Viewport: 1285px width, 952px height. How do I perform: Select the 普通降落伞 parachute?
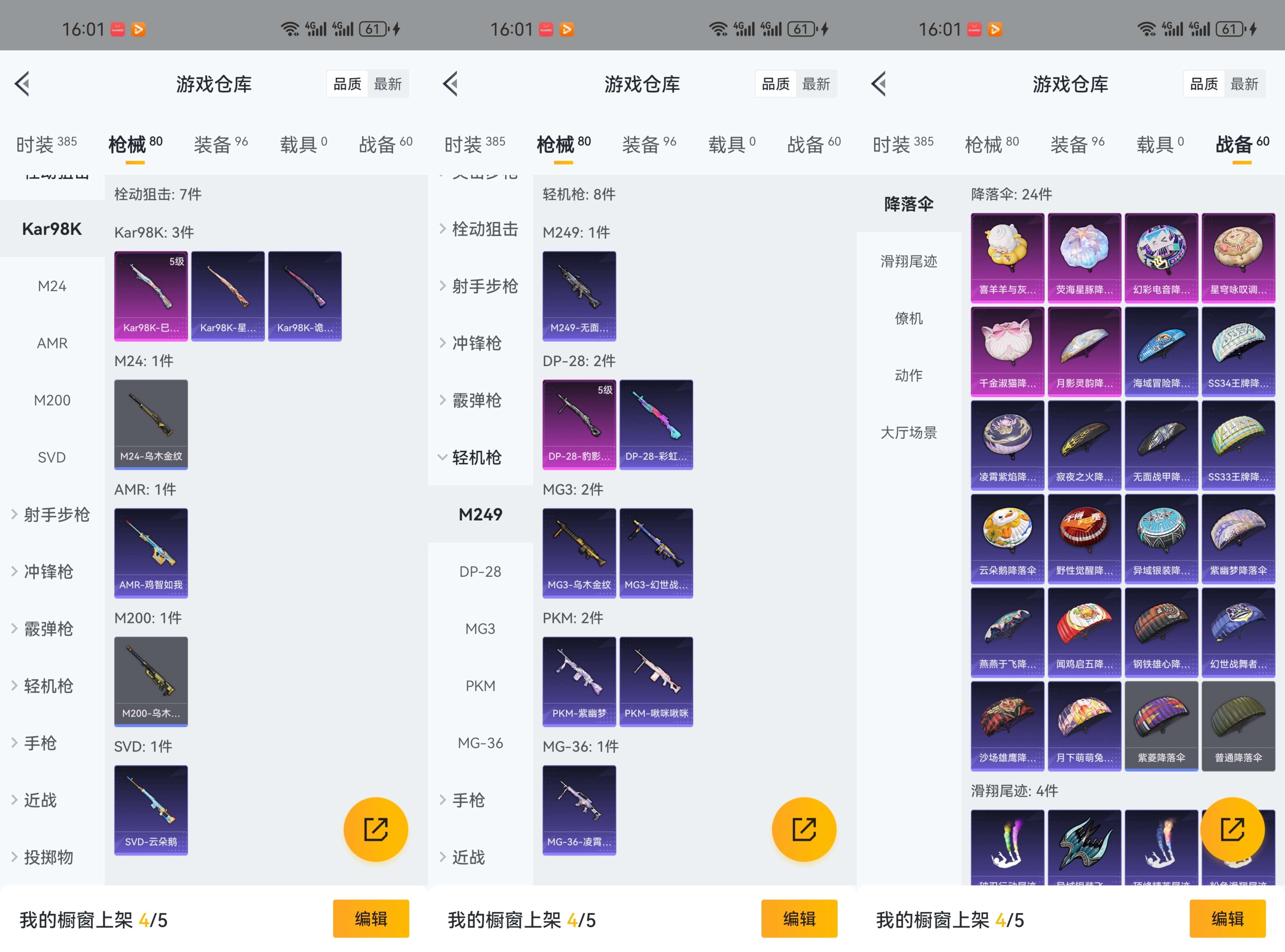[x=1238, y=726]
